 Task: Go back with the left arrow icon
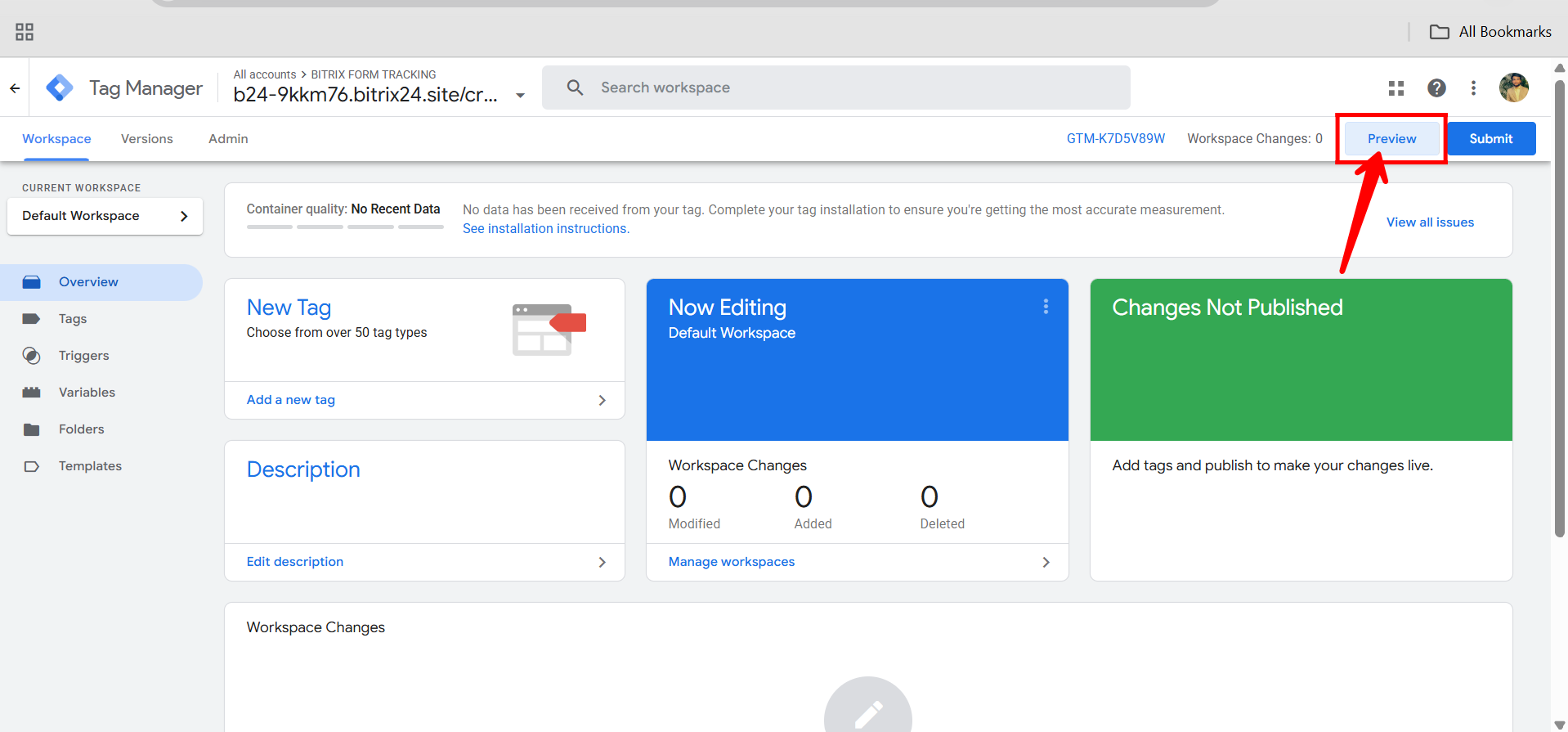15,88
